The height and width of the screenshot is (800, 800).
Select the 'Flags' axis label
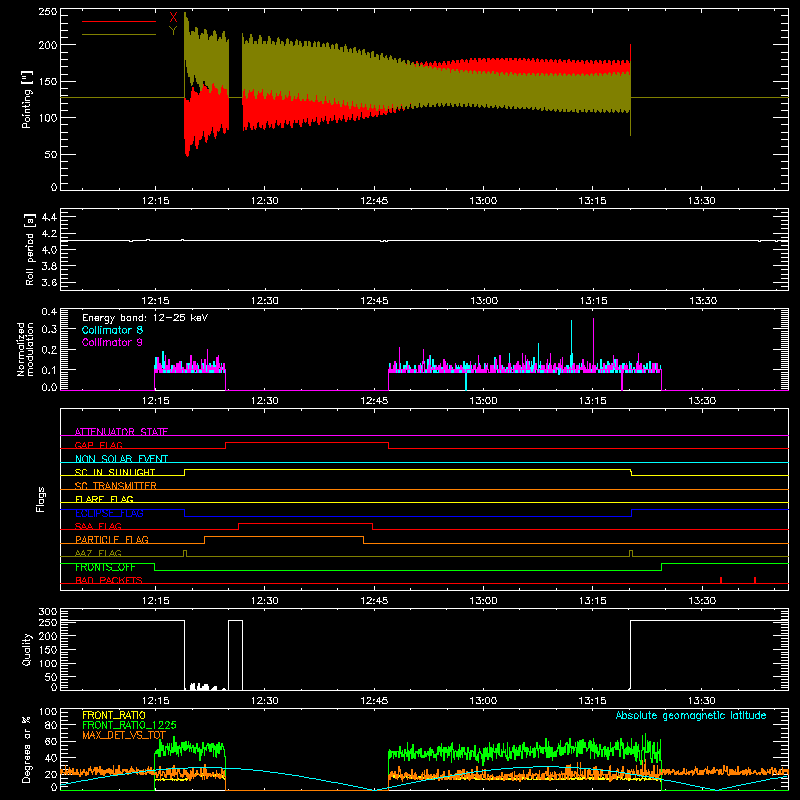click(x=40, y=499)
